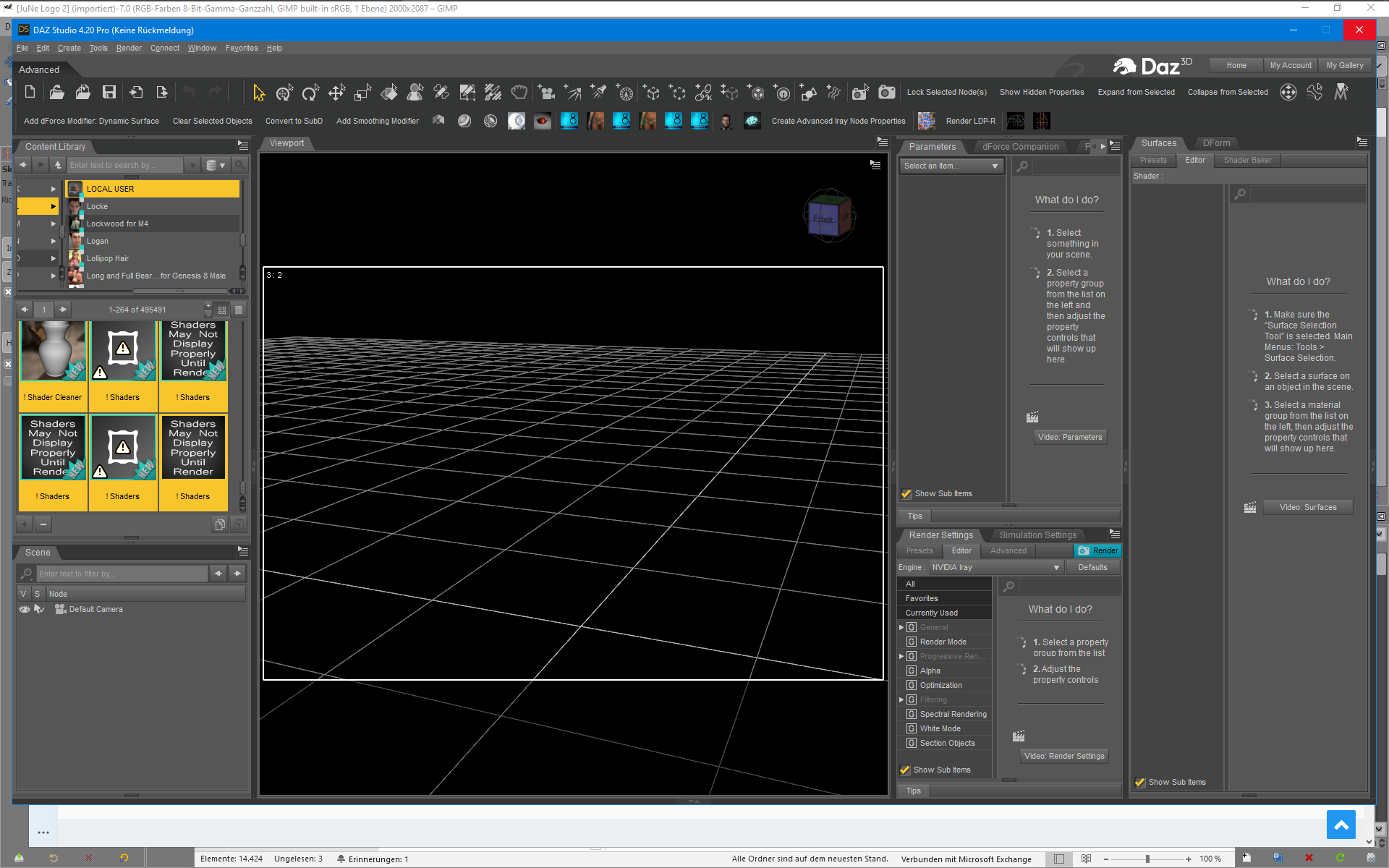The height and width of the screenshot is (868, 1389).
Task: Activate the Scale tool in the toolbar
Action: [x=362, y=93]
